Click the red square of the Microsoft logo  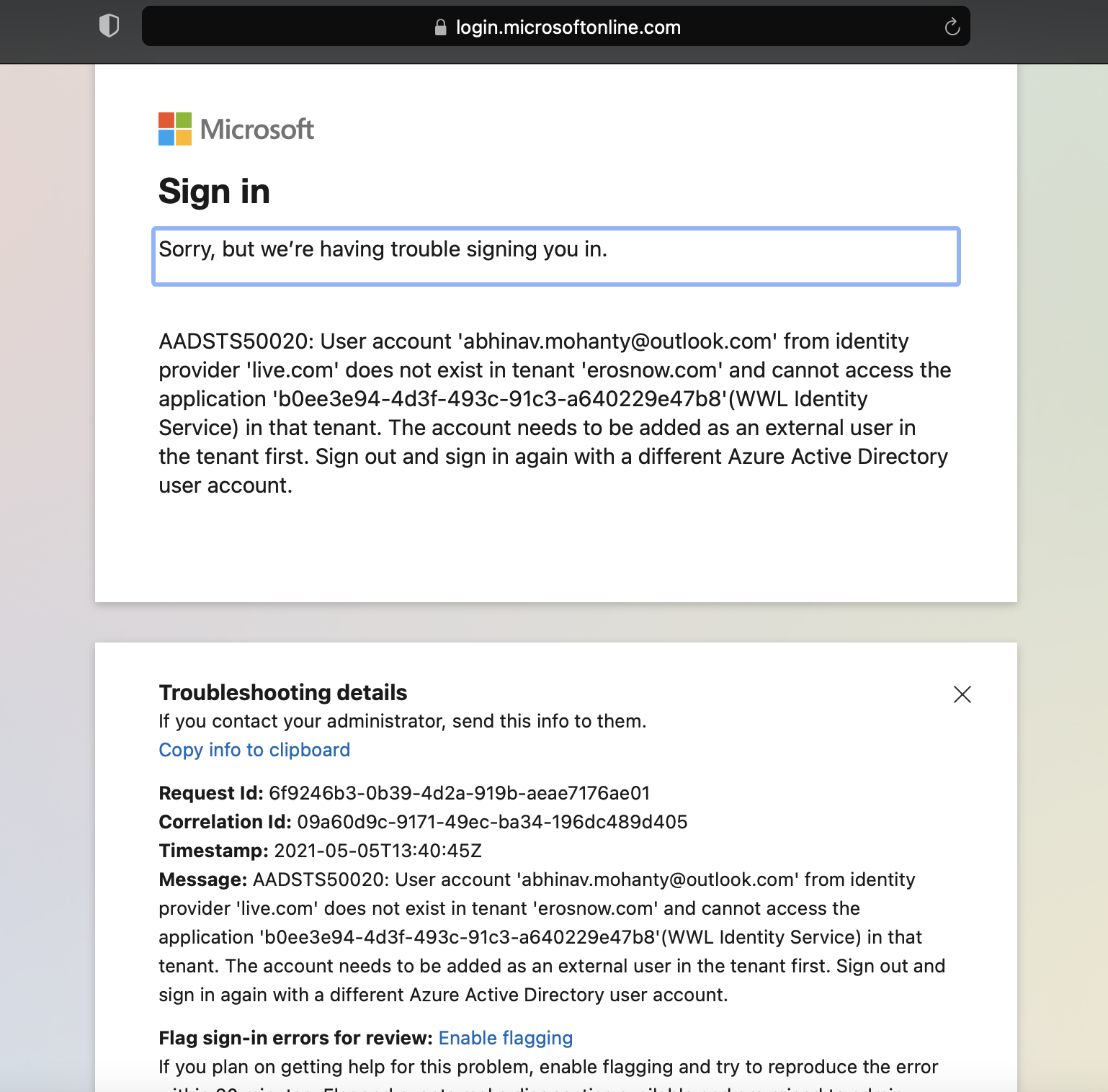(x=165, y=120)
